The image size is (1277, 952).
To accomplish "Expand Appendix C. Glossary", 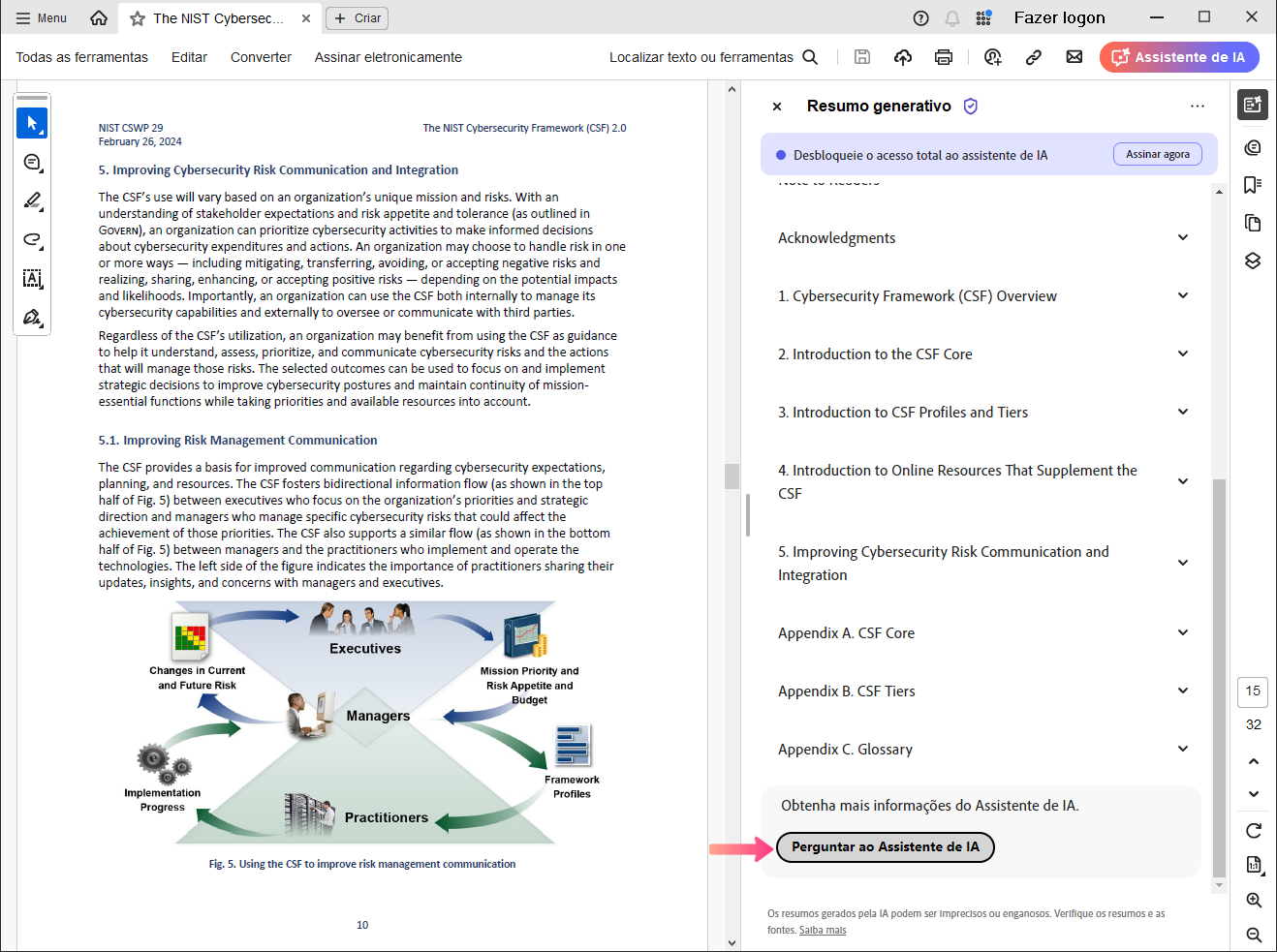I will 1183,749.
